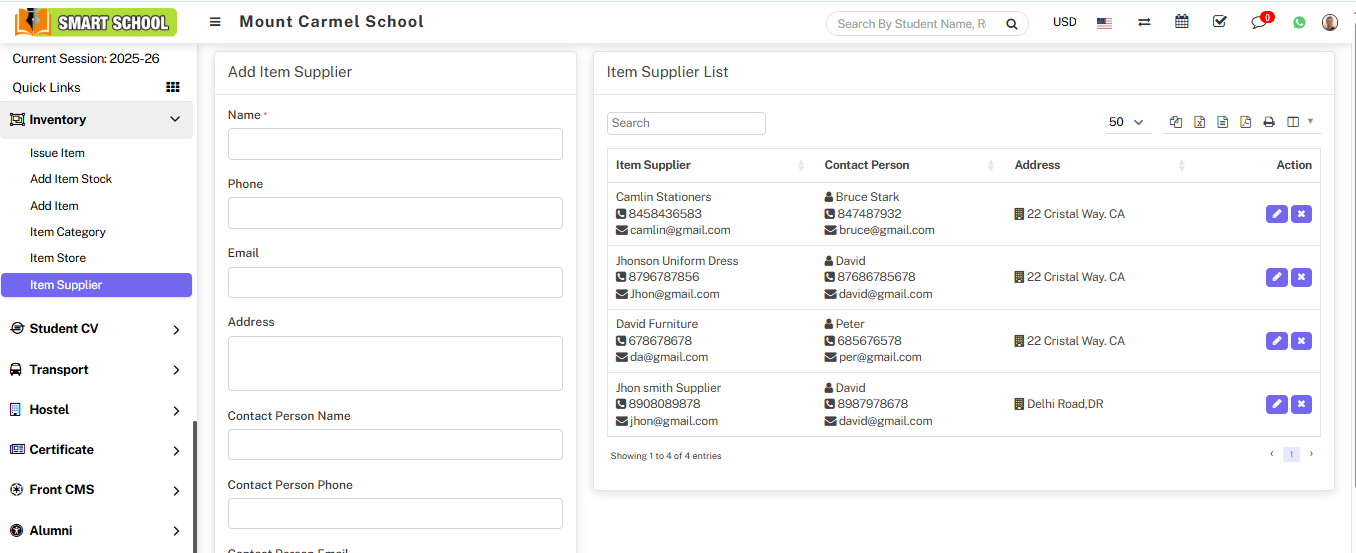The height and width of the screenshot is (553, 1356).
Task: Open the task checklist icon
Action: click(x=1219, y=22)
